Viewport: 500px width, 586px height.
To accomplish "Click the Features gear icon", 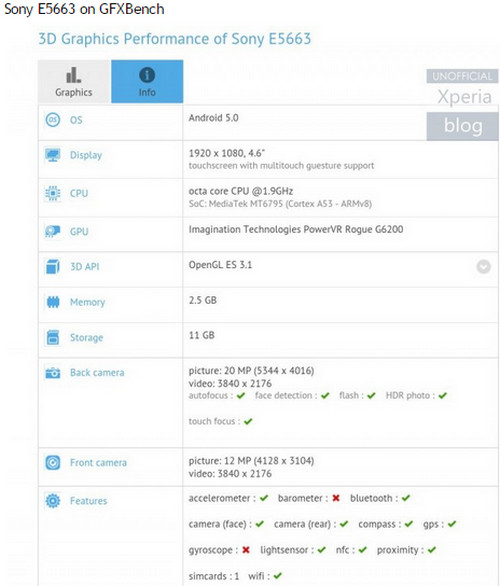I will click(53, 501).
